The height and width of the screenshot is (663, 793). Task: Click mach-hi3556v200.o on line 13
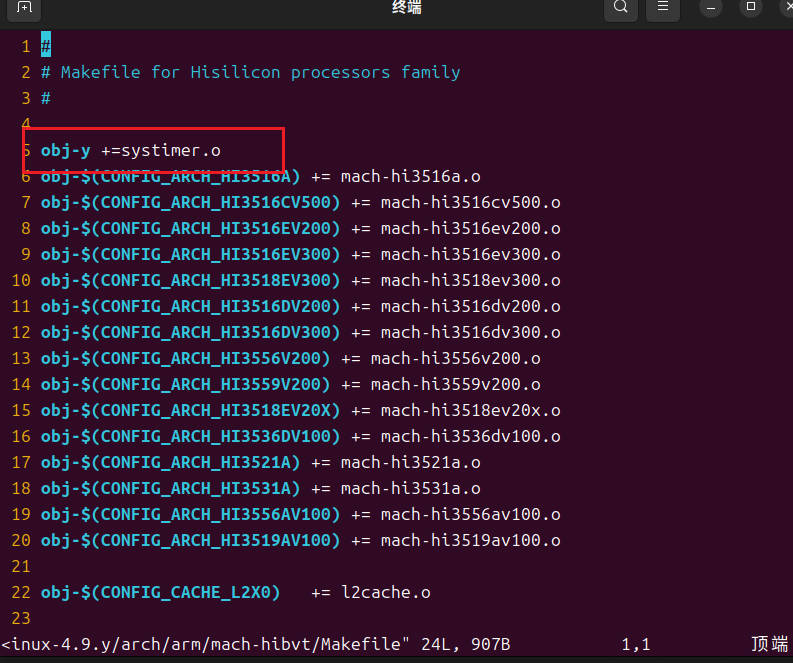pyautogui.click(x=455, y=358)
